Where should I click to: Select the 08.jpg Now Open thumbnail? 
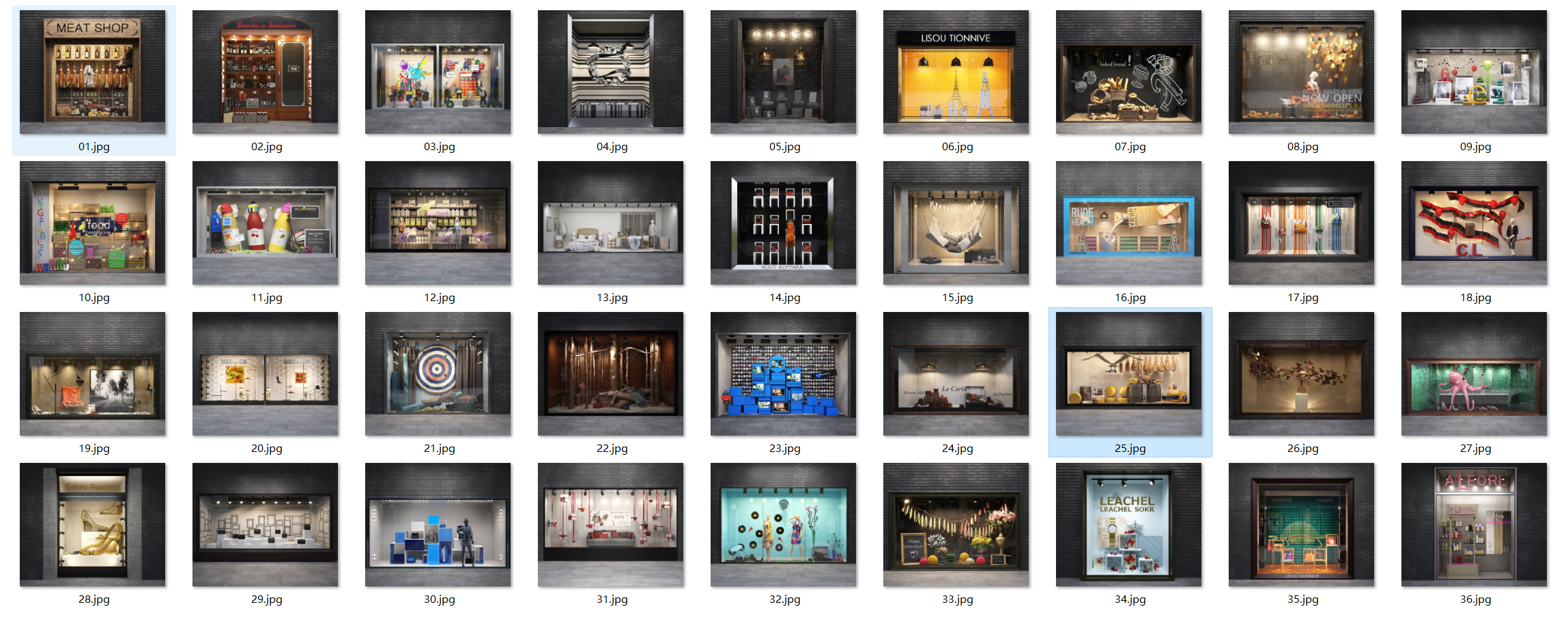click(x=1302, y=72)
